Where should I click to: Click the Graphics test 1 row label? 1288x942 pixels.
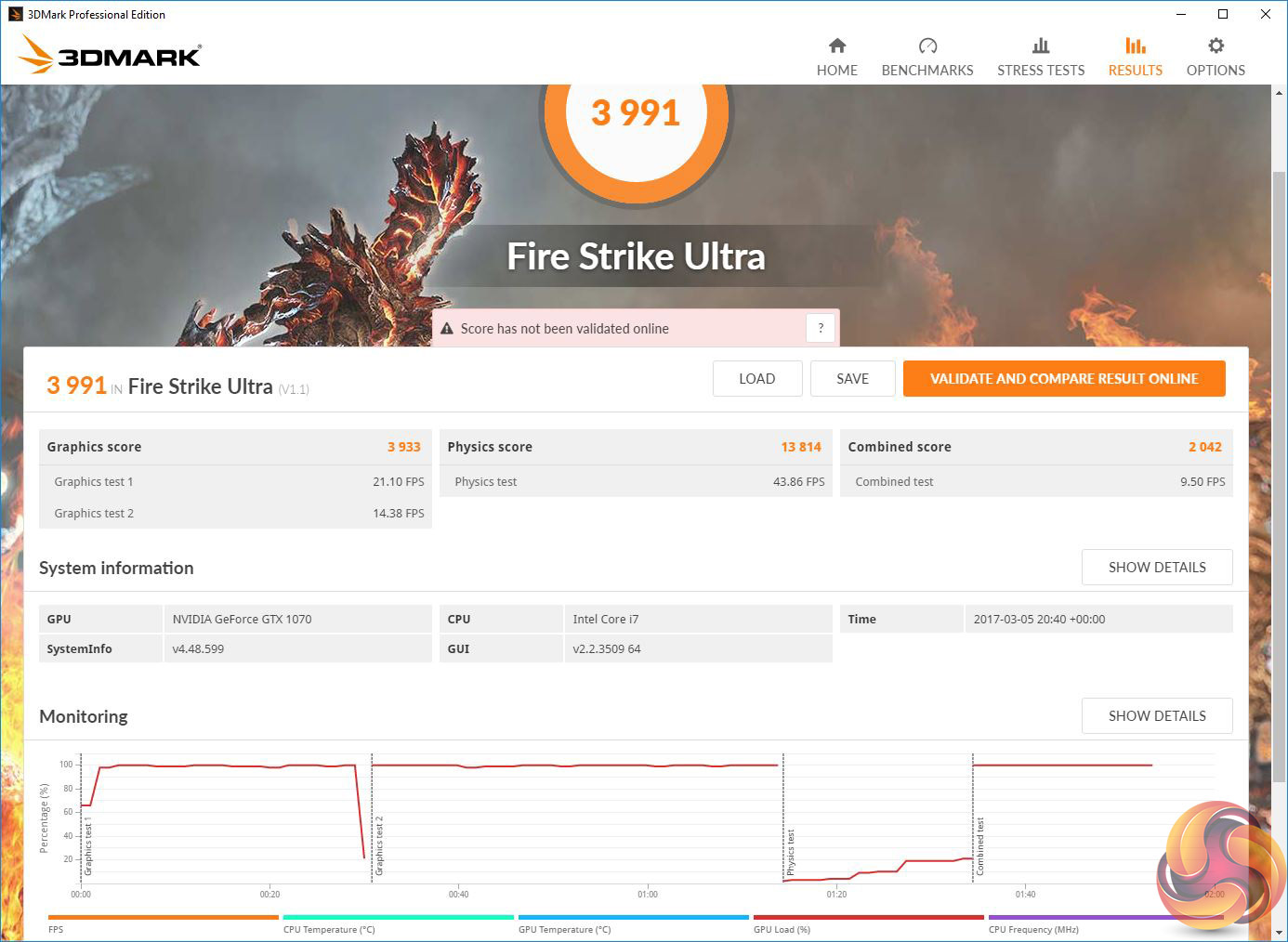pyautogui.click(x=94, y=481)
